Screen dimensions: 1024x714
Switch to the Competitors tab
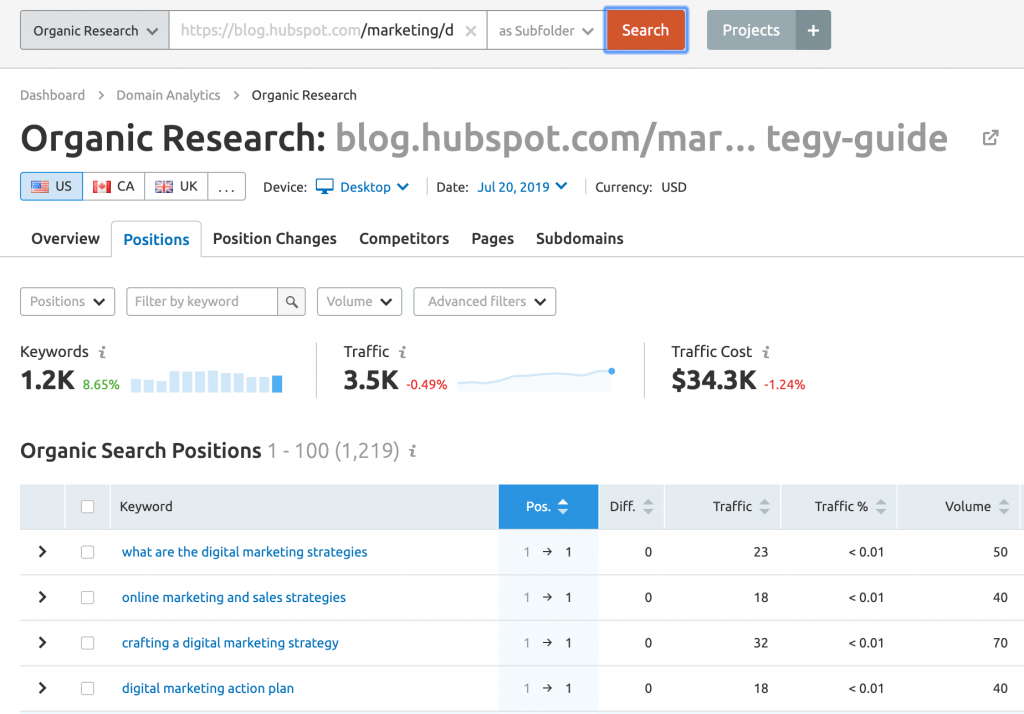click(404, 238)
